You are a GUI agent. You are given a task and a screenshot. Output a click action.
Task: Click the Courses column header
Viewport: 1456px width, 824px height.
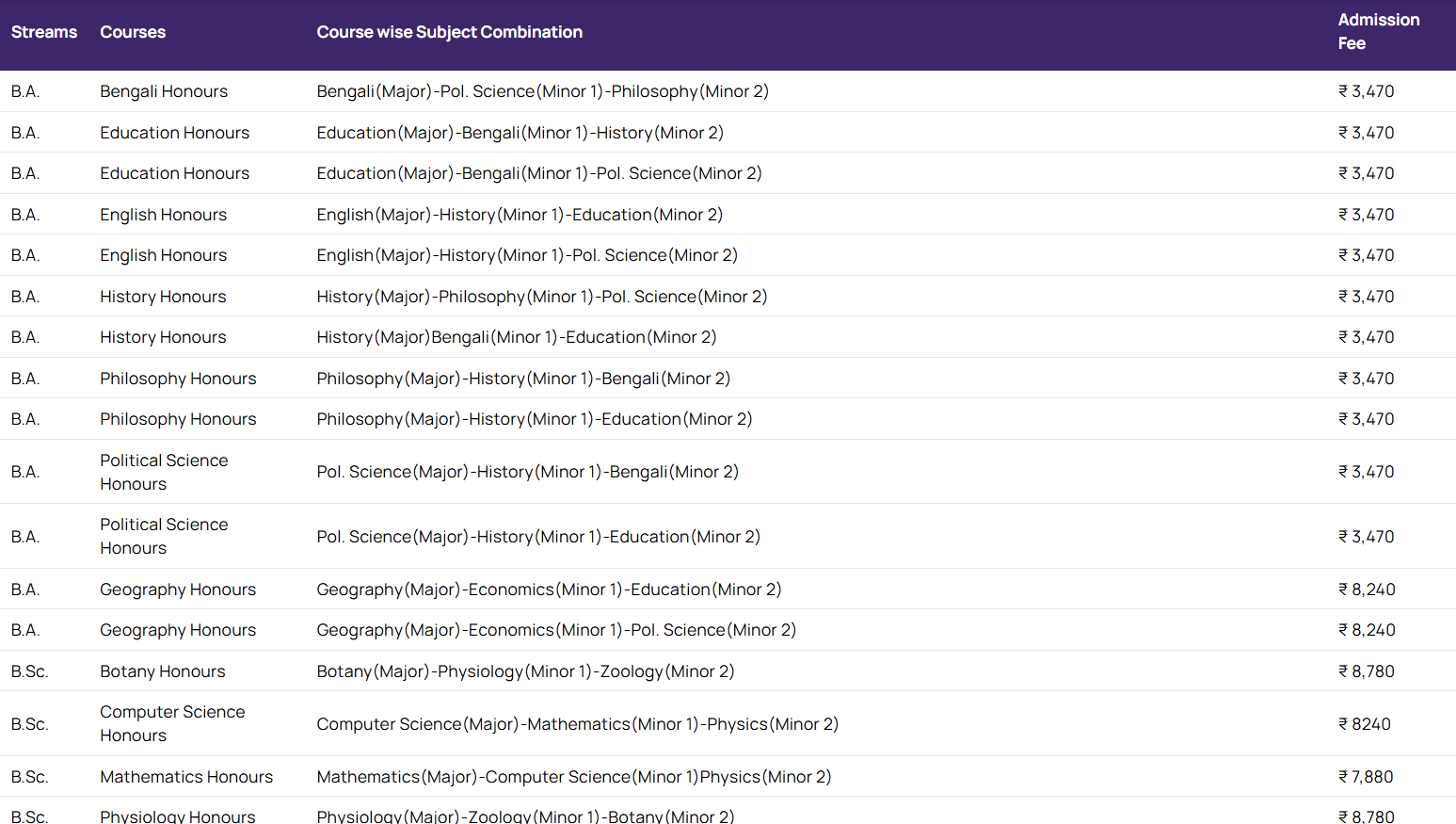click(x=133, y=32)
